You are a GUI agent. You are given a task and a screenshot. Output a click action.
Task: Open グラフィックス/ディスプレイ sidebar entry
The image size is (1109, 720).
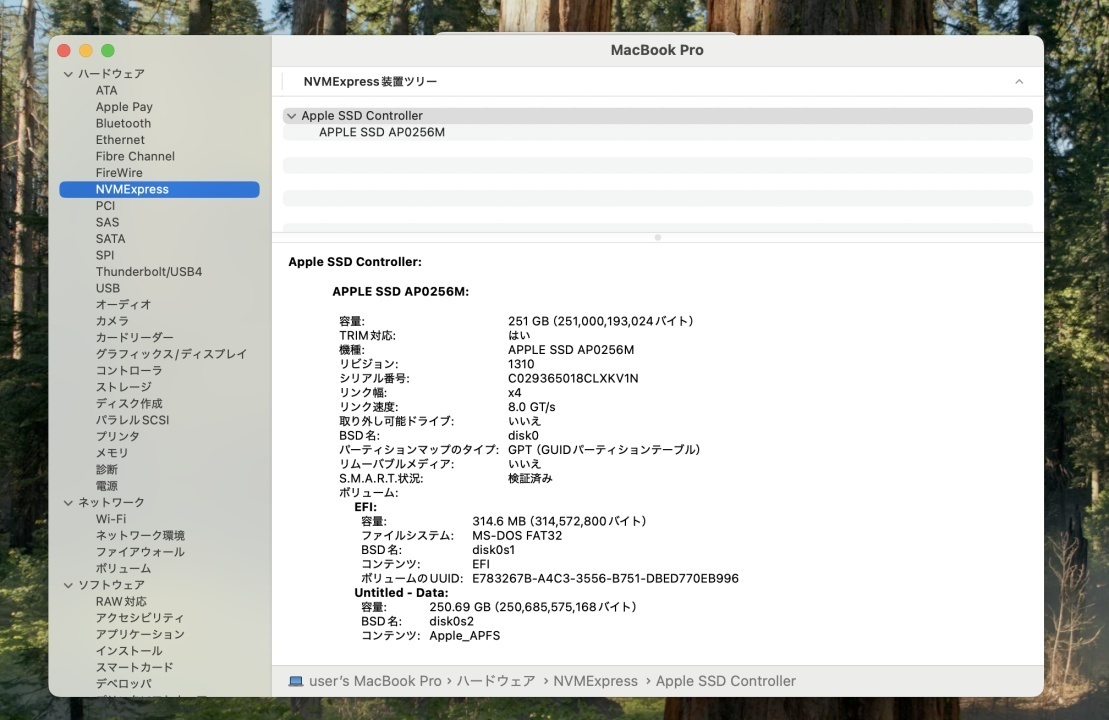pyautogui.click(x=170, y=354)
